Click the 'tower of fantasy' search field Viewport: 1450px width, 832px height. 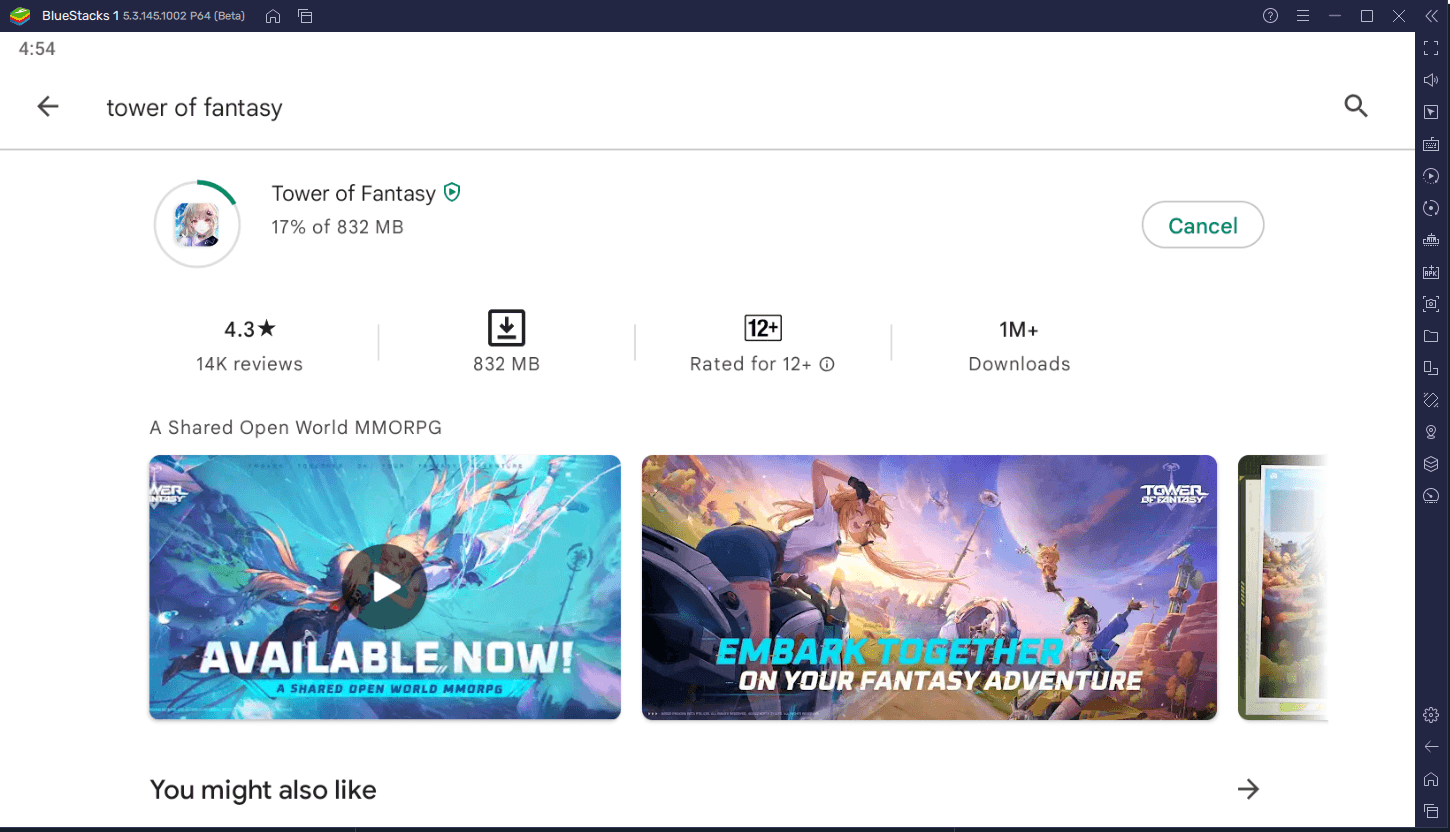click(195, 108)
